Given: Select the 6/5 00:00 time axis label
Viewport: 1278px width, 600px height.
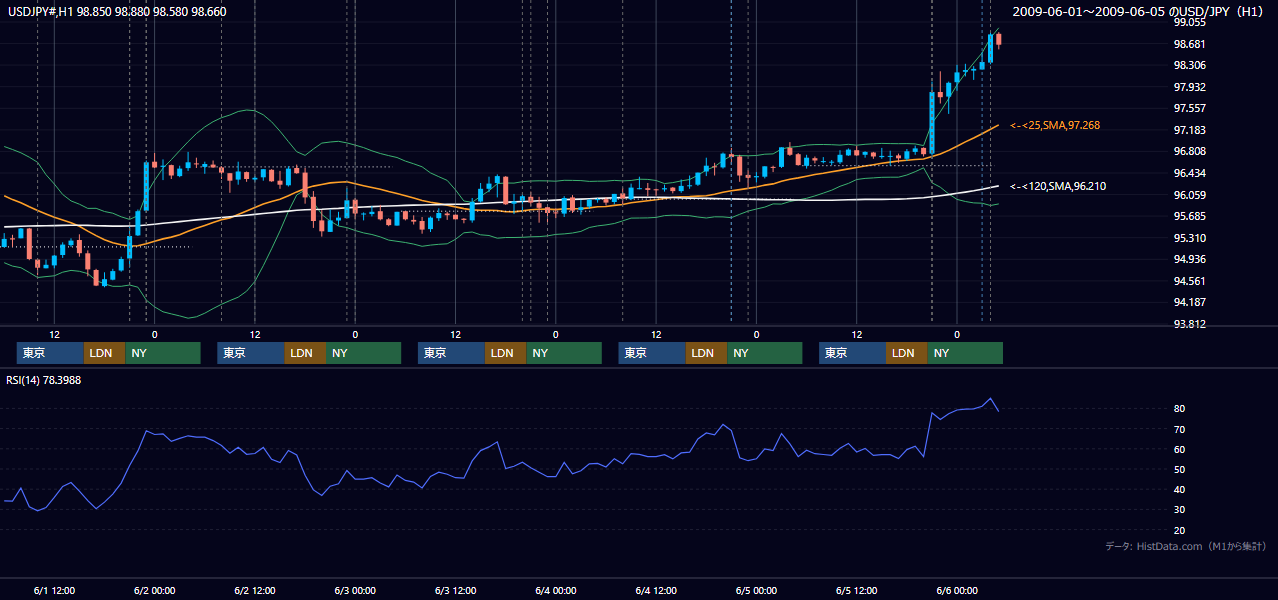Looking at the screenshot, I should [756, 590].
